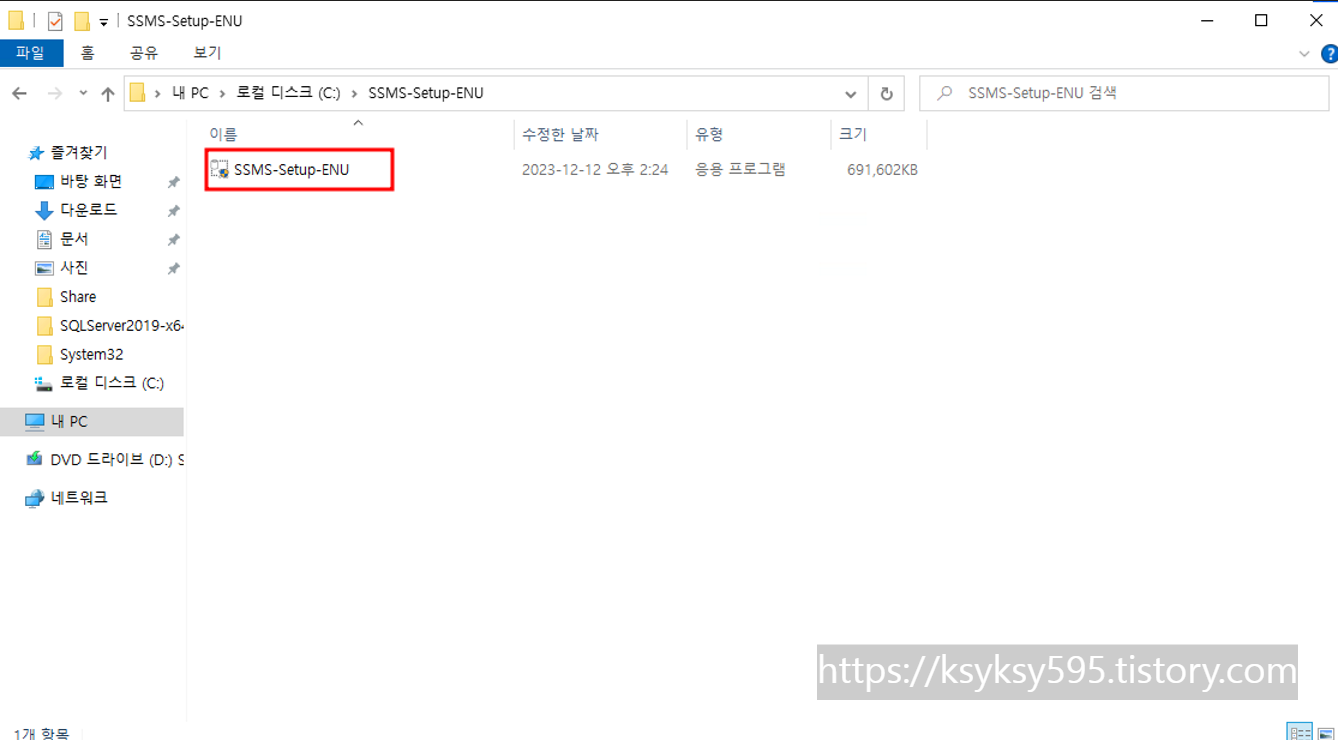The width and height of the screenshot is (1338, 740).
Task: Switch to the 공유 ribbon tab
Action: [x=144, y=53]
